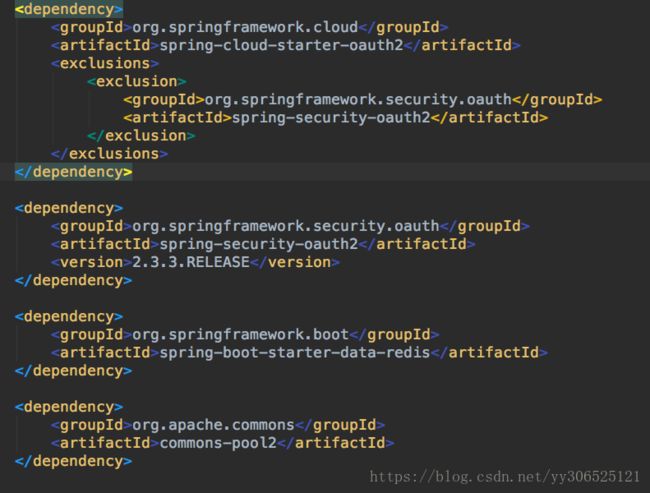Click opening dependency tag above org.springframework.boot groupId
The height and width of the screenshot is (493, 650).
69,316
